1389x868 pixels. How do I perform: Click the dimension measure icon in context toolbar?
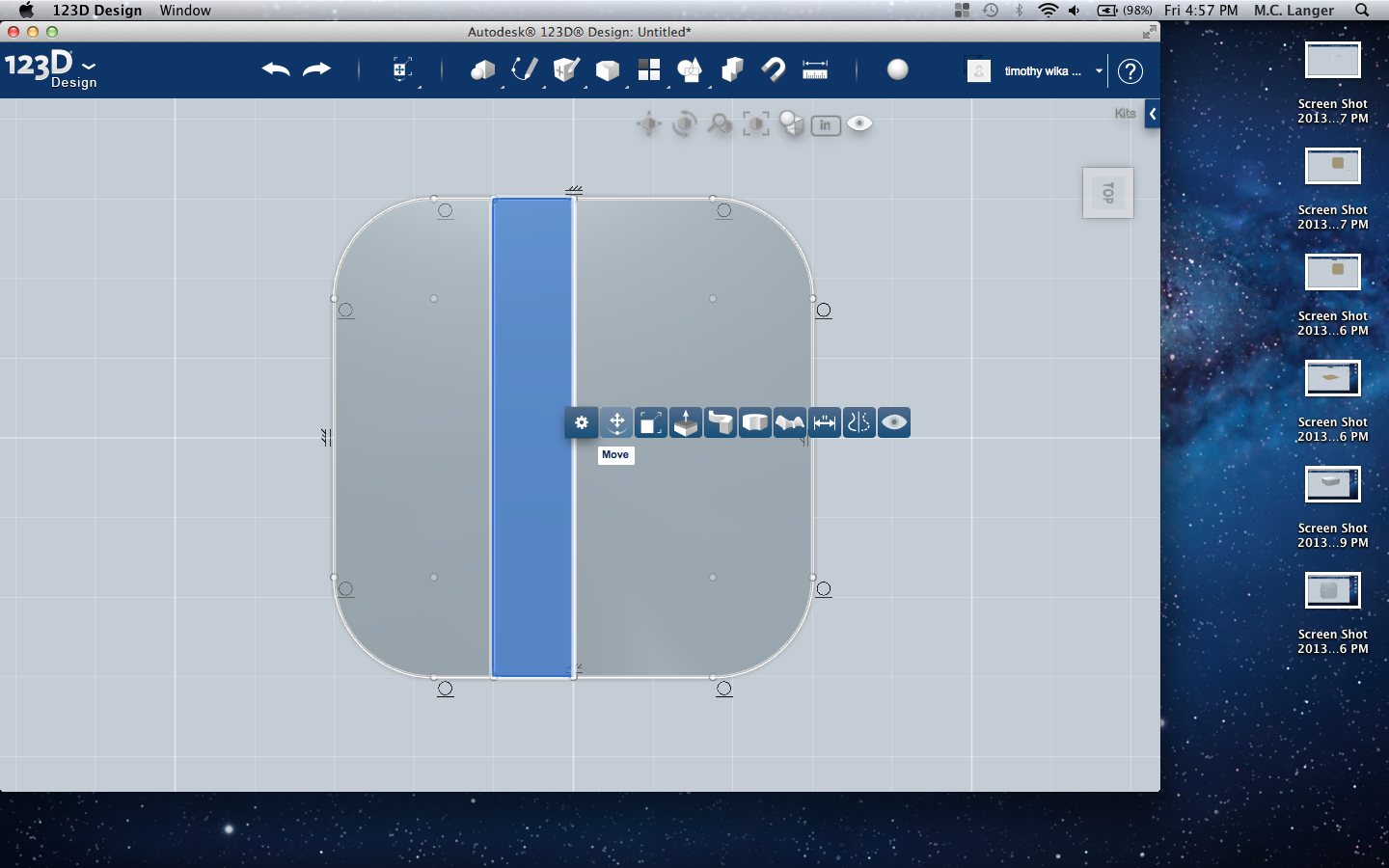tap(825, 422)
